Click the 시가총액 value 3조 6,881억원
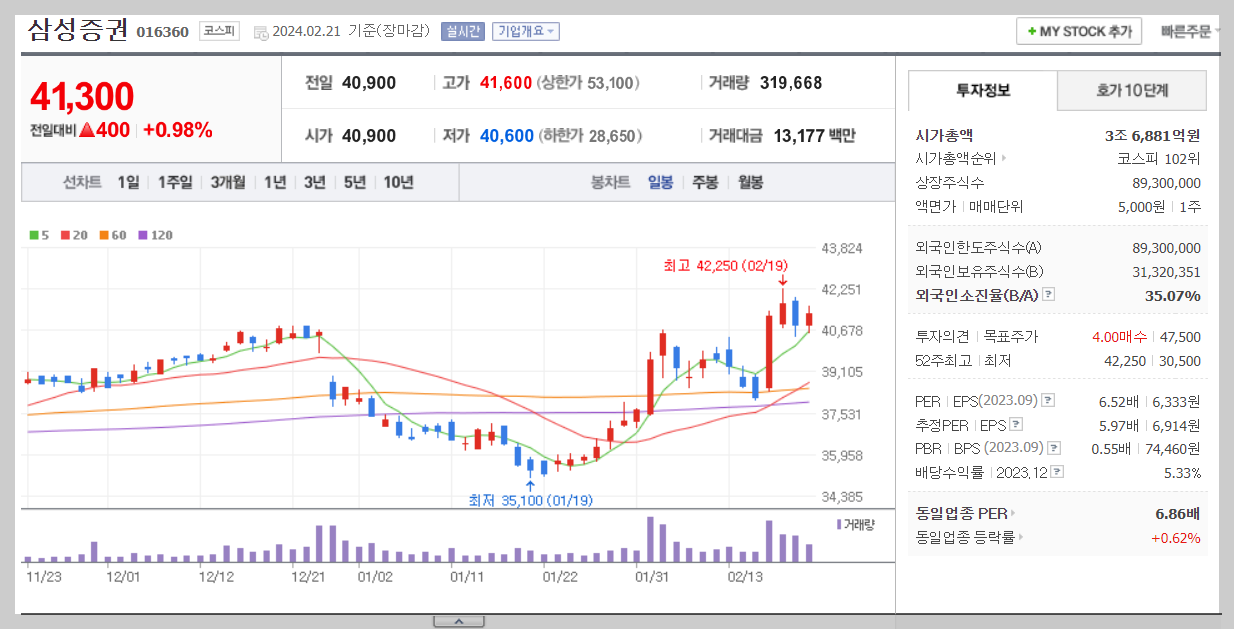 click(1152, 135)
